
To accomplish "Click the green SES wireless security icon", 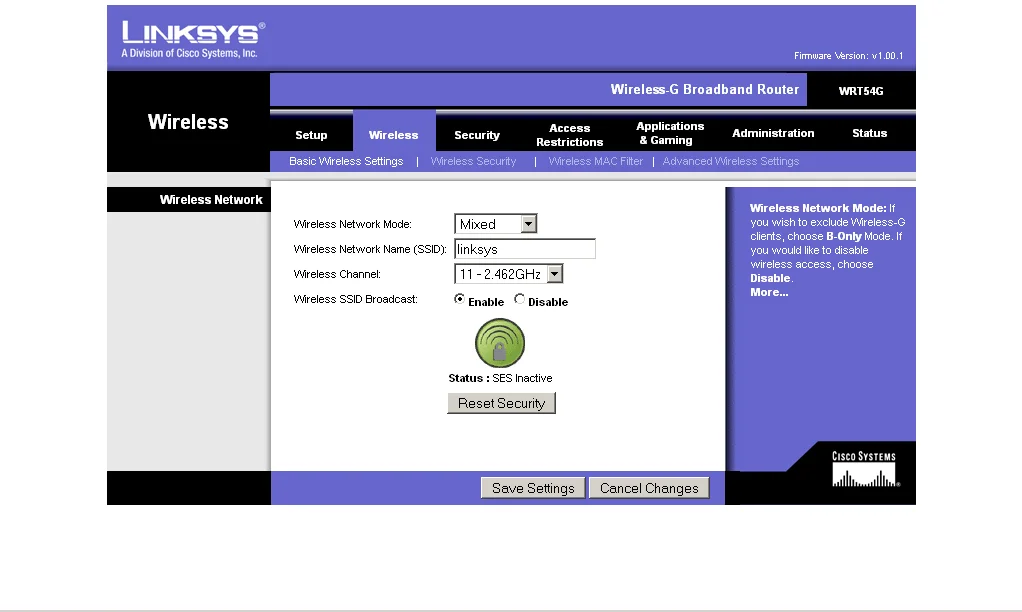I will click(500, 343).
